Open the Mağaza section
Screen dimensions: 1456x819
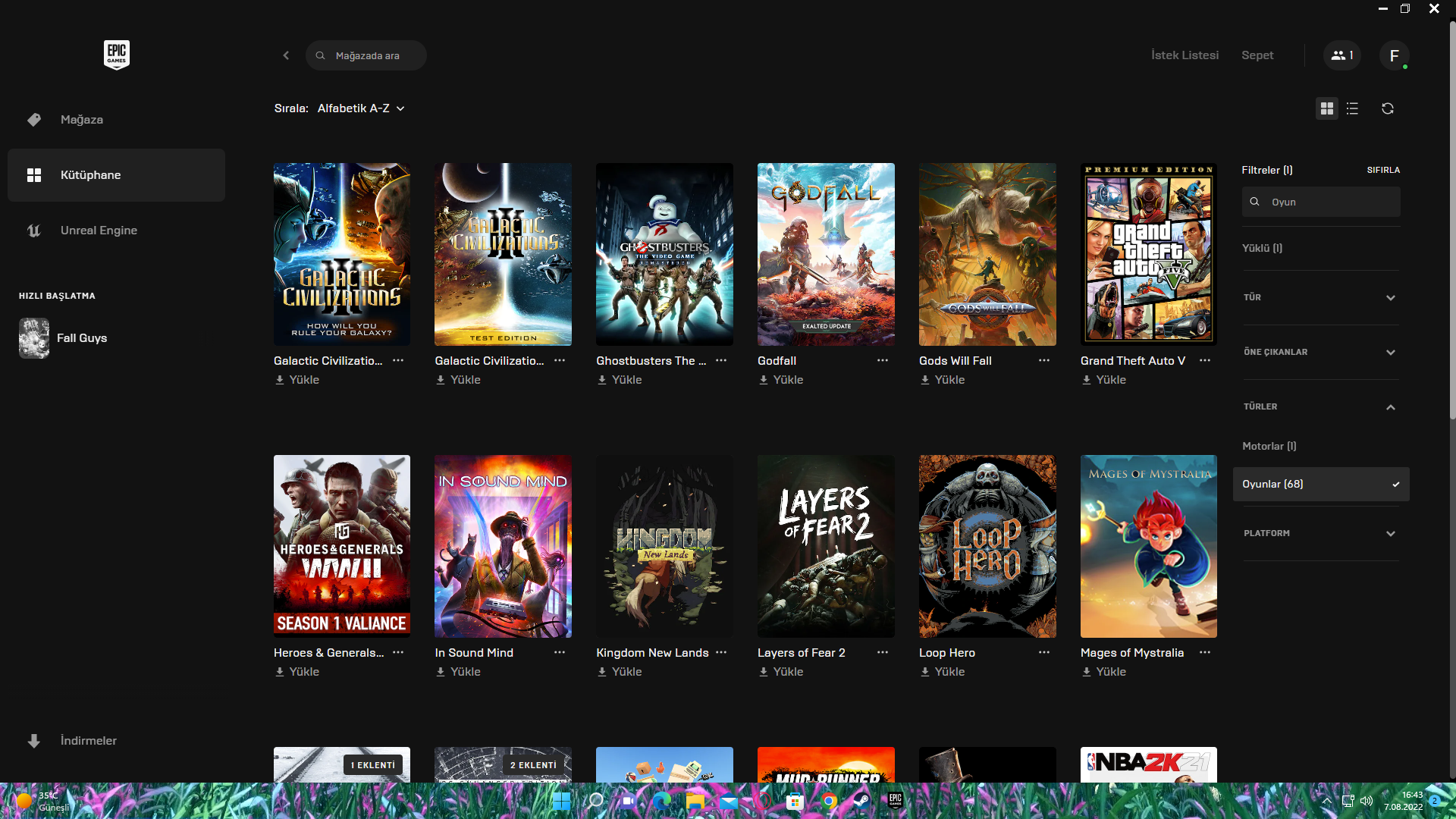(x=116, y=120)
